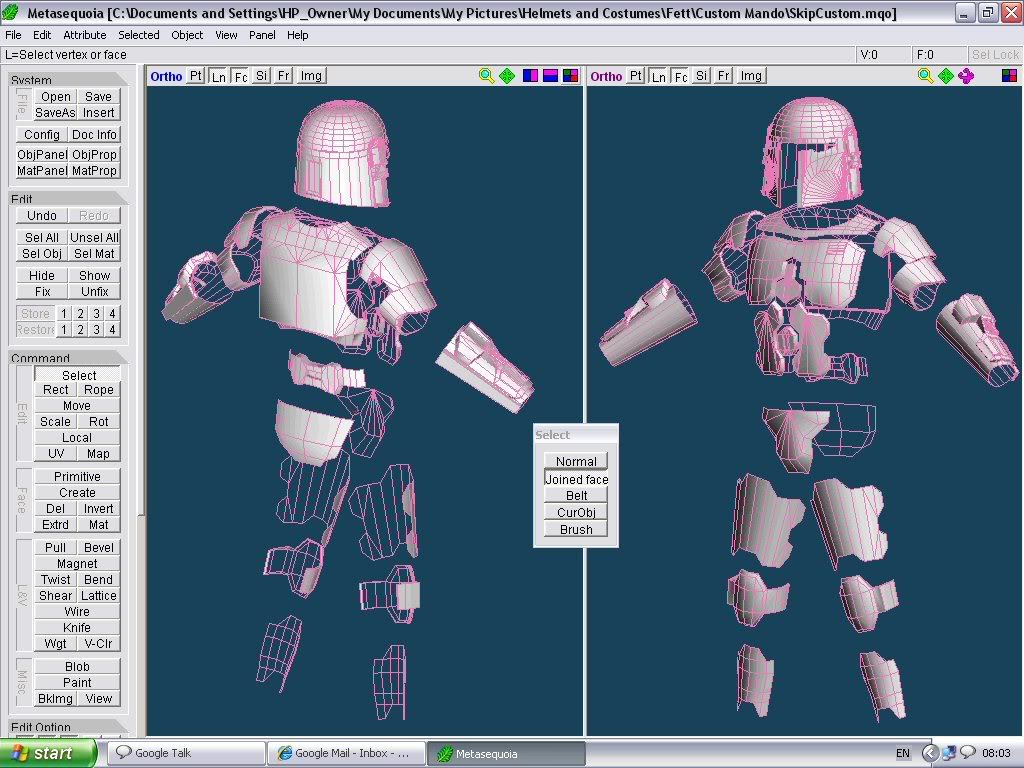This screenshot has height=768, width=1024.
Task: Open the Object menu
Action: [187, 35]
